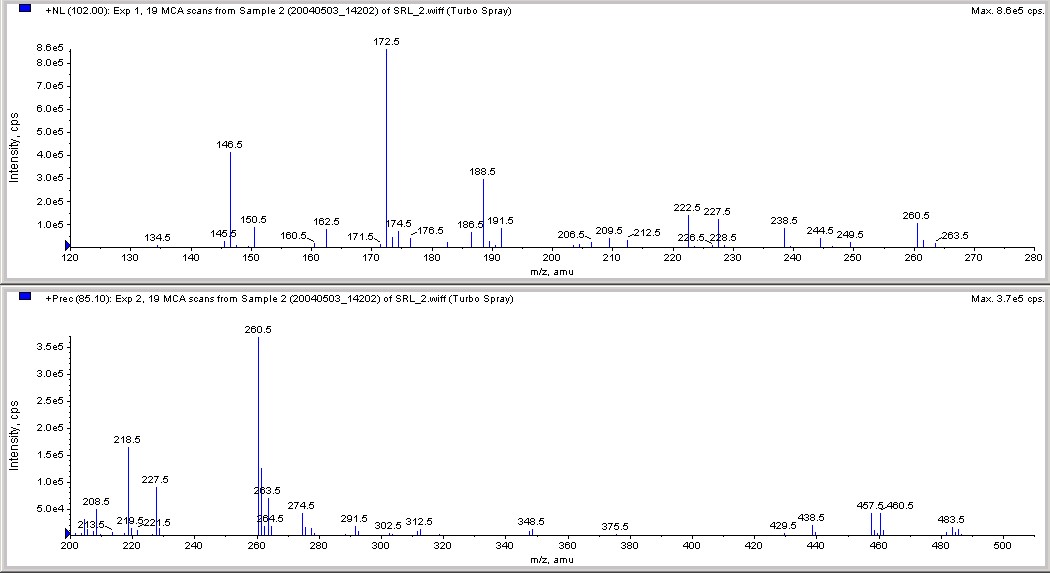Click the +Prec (85.10) spectrum title
1050x573 pixels.
(279, 299)
